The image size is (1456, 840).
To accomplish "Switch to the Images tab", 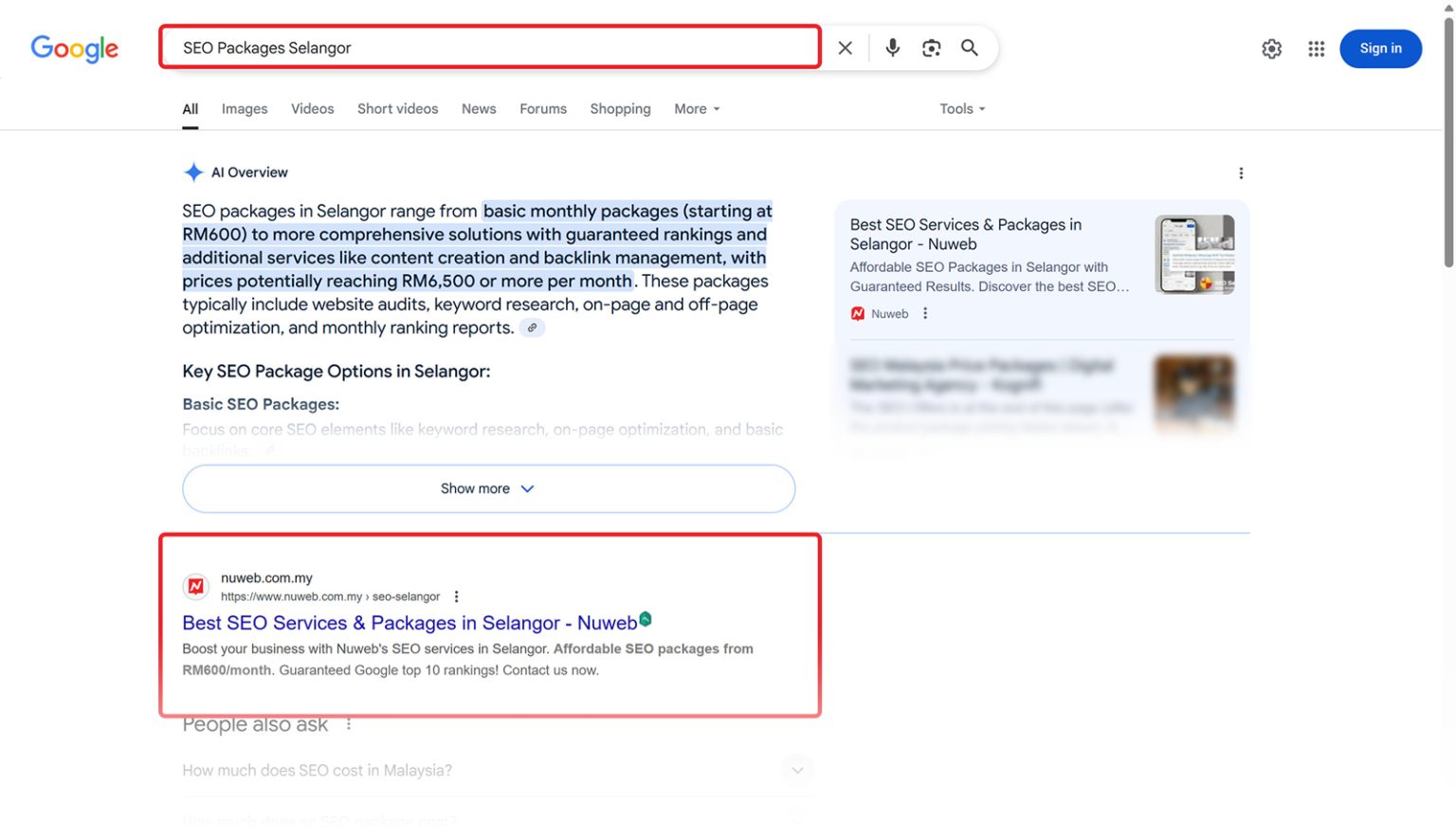I will 245,109.
